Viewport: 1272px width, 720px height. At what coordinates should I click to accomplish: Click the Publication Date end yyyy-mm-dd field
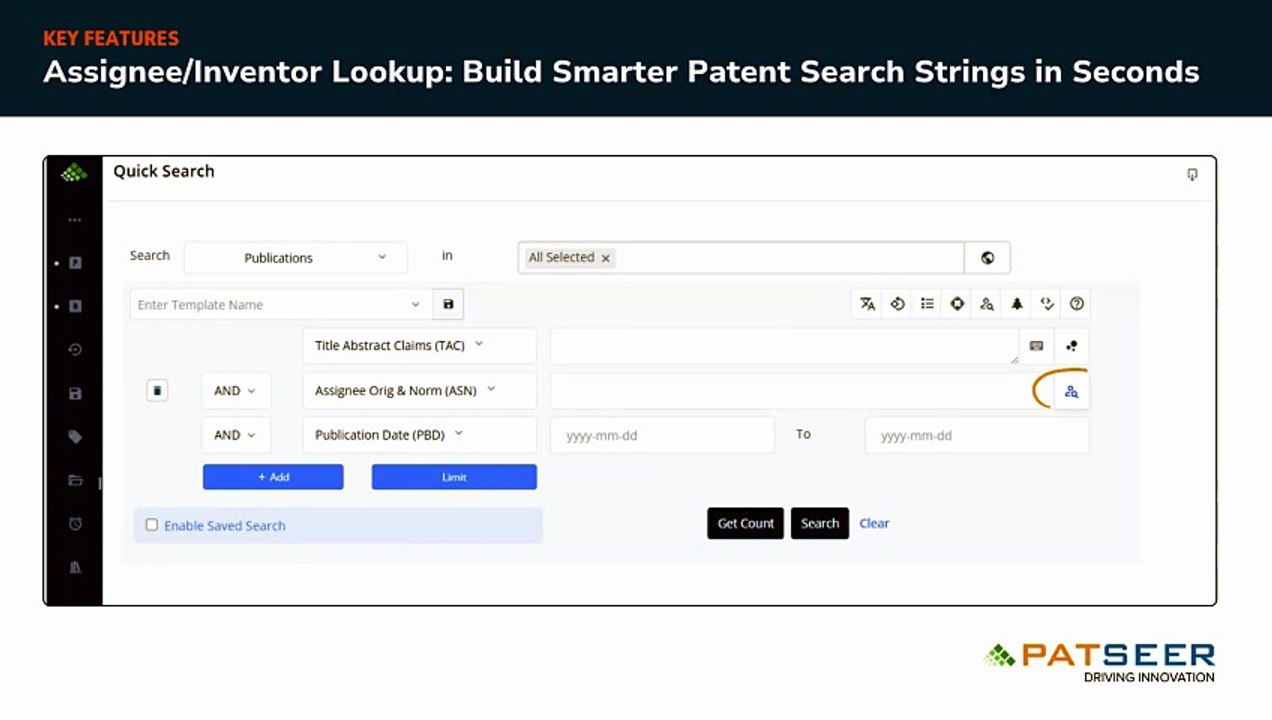(977, 435)
